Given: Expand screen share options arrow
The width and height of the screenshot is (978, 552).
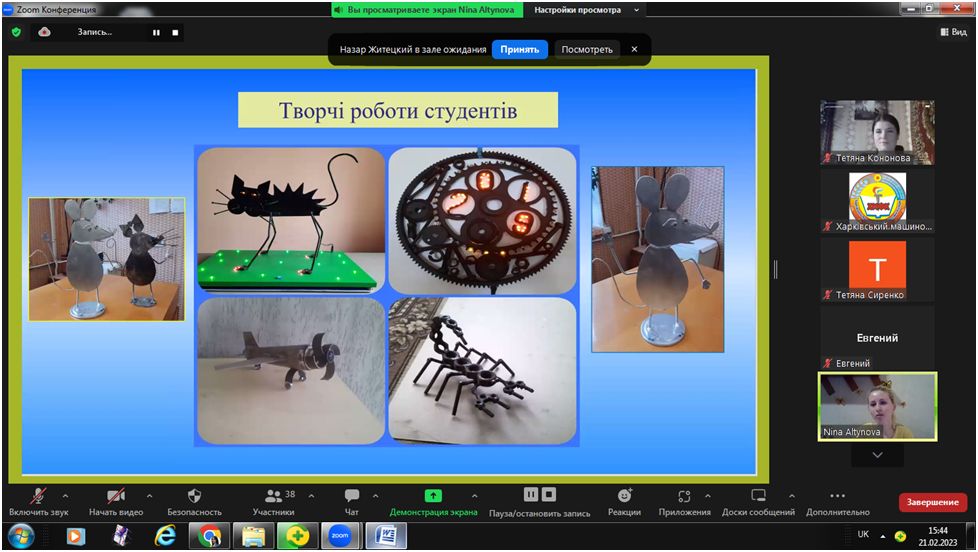Looking at the screenshot, I should point(475,496).
